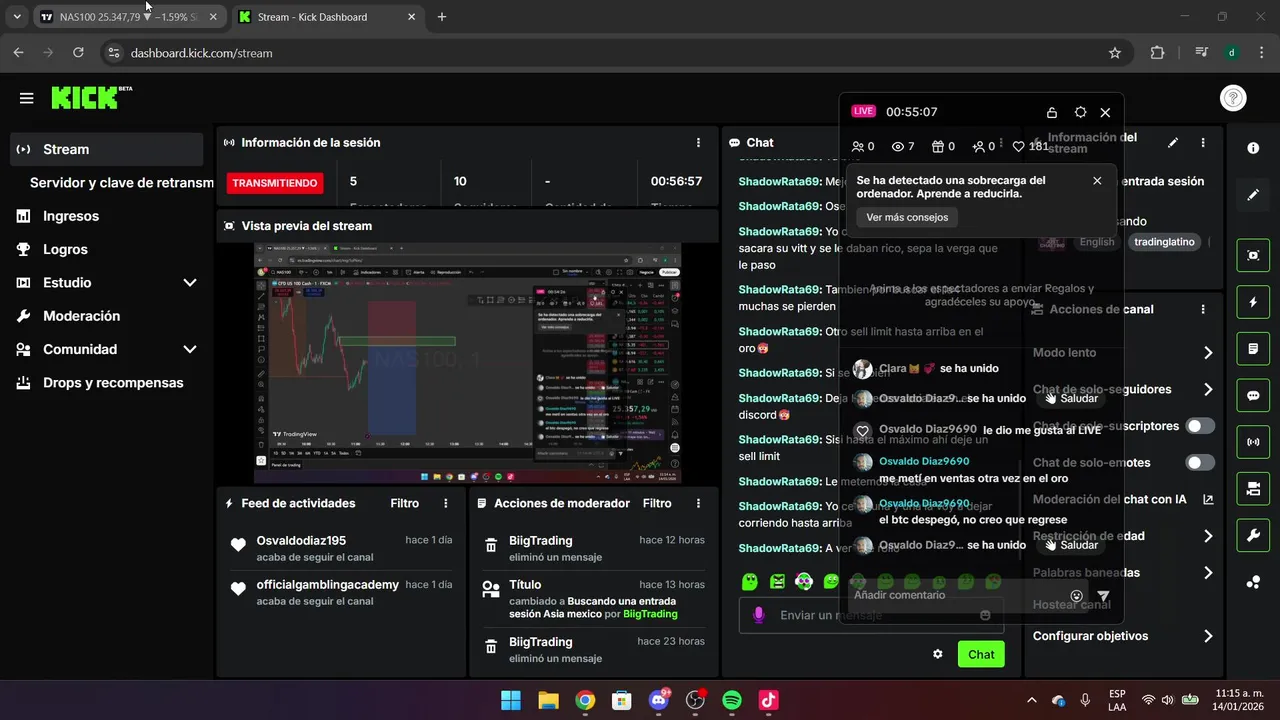Image resolution: width=1280 pixels, height=720 pixels.
Task: Open the Spotify taskbar icon
Action: tap(732, 700)
